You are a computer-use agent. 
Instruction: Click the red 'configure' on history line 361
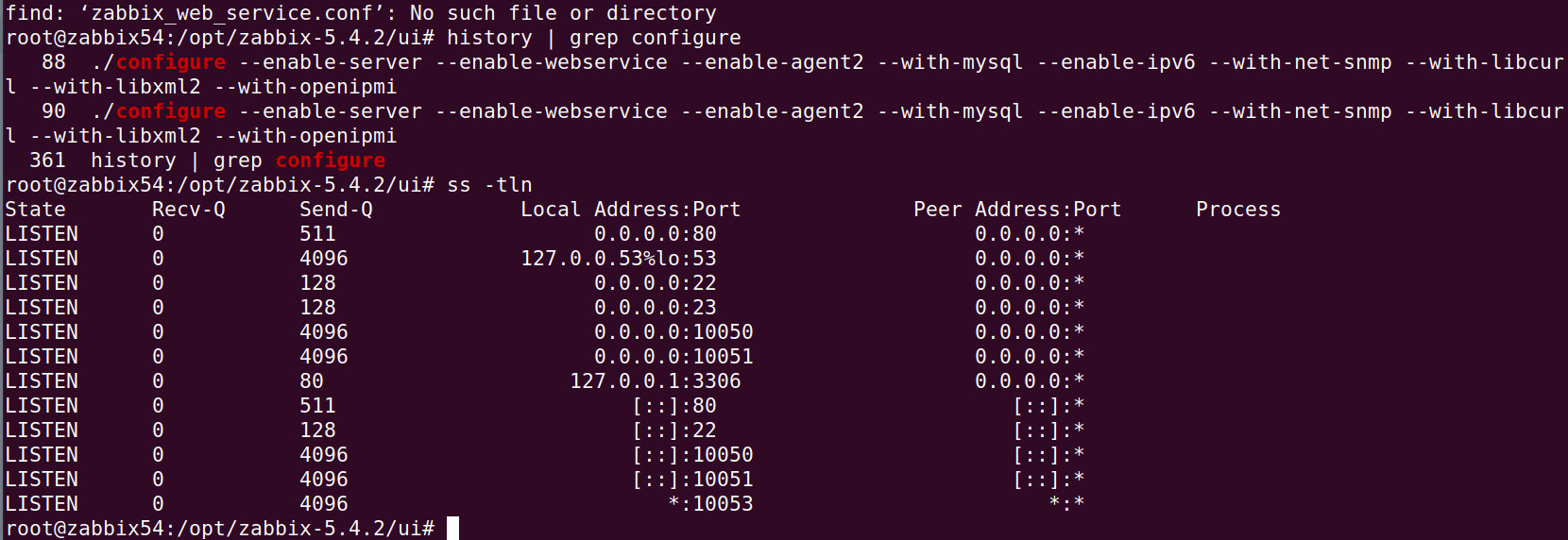331,160
